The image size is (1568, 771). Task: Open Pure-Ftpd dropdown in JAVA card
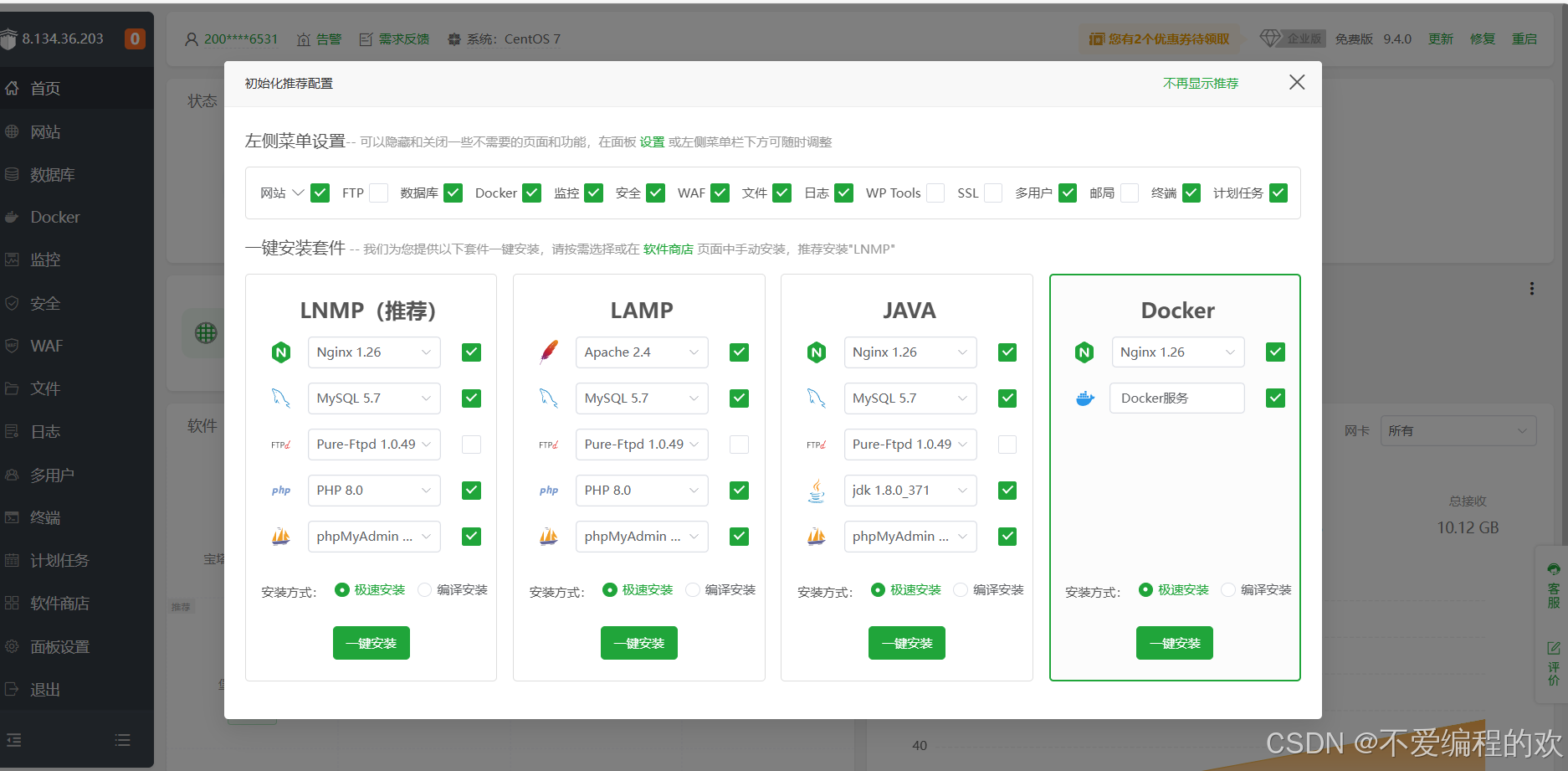(910, 445)
